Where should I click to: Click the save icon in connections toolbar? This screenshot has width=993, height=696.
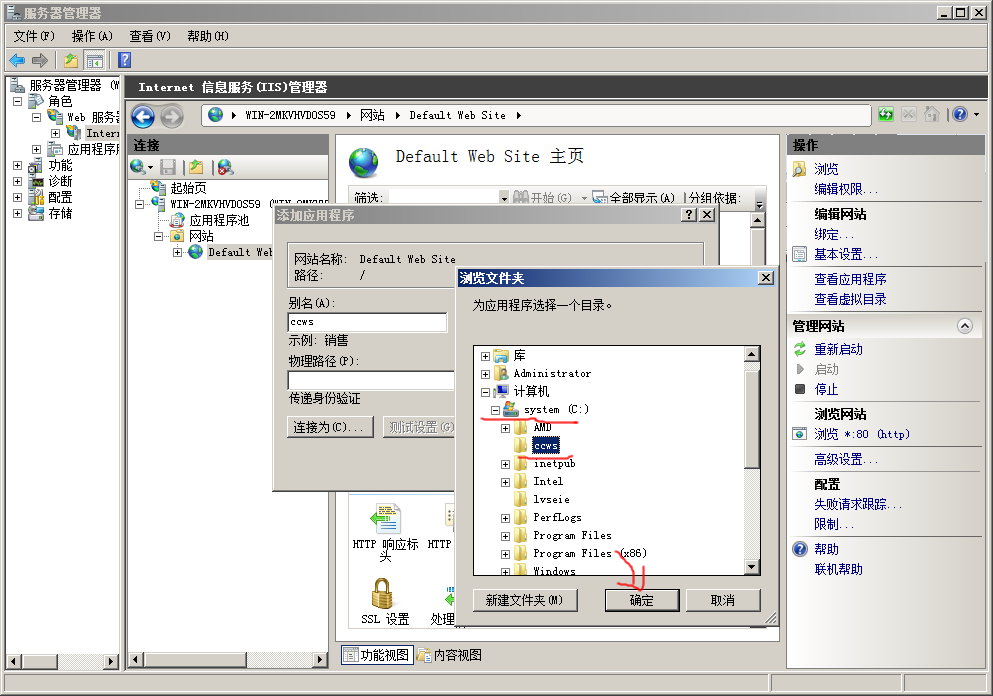pos(168,167)
